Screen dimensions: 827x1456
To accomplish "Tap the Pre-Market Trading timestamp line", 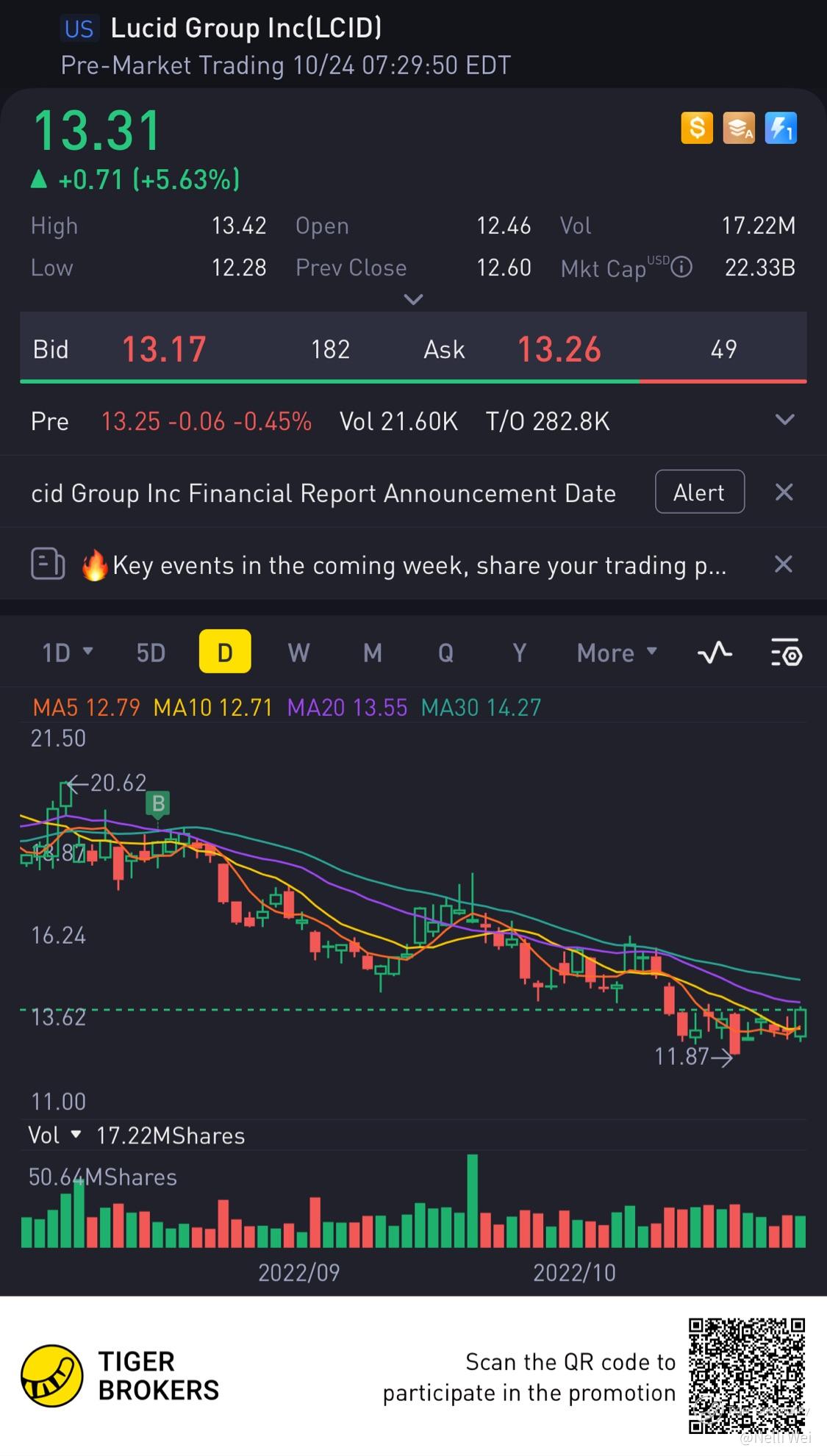I will (285, 65).
